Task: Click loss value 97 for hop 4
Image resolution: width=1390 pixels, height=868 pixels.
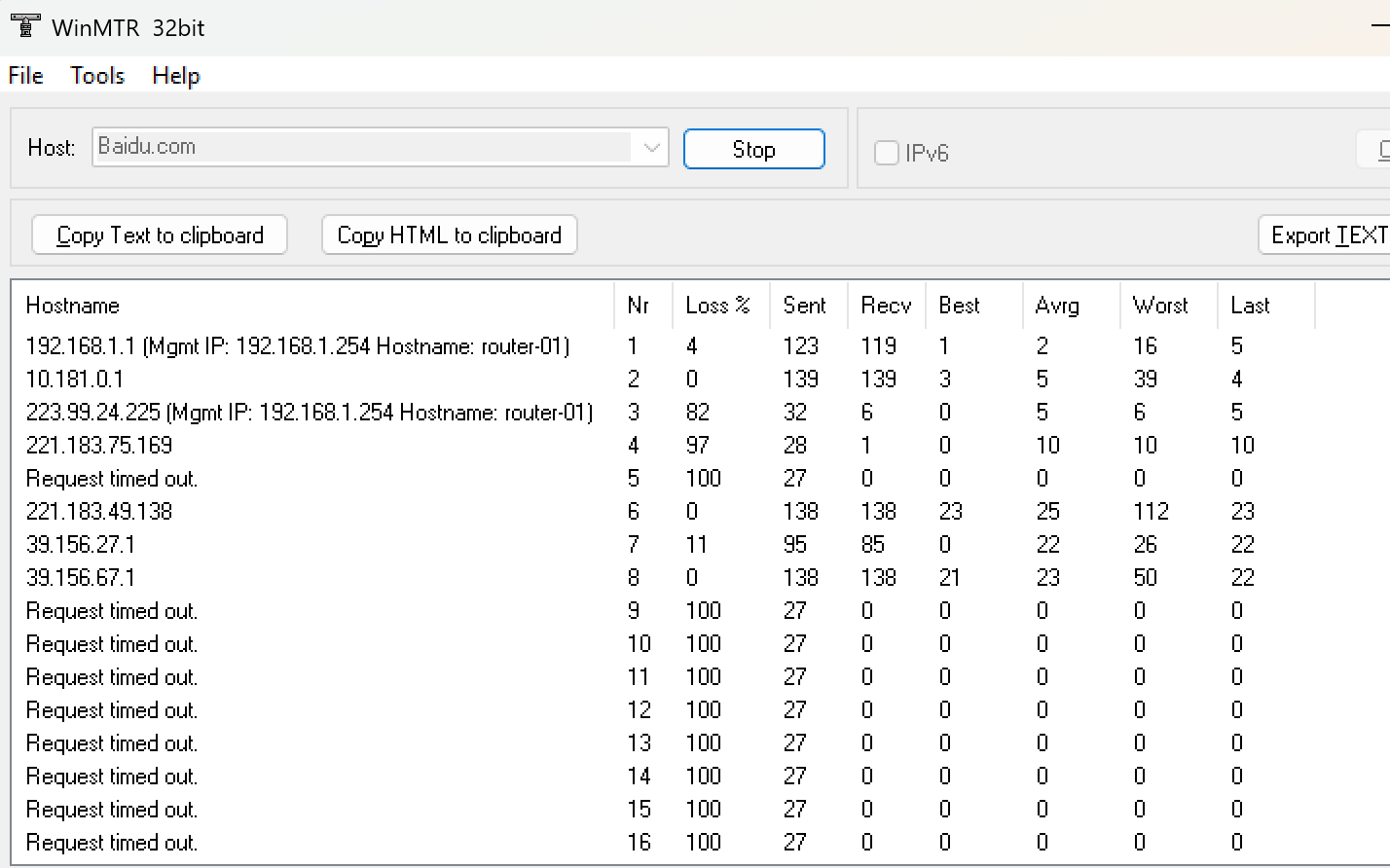Action: point(698,446)
